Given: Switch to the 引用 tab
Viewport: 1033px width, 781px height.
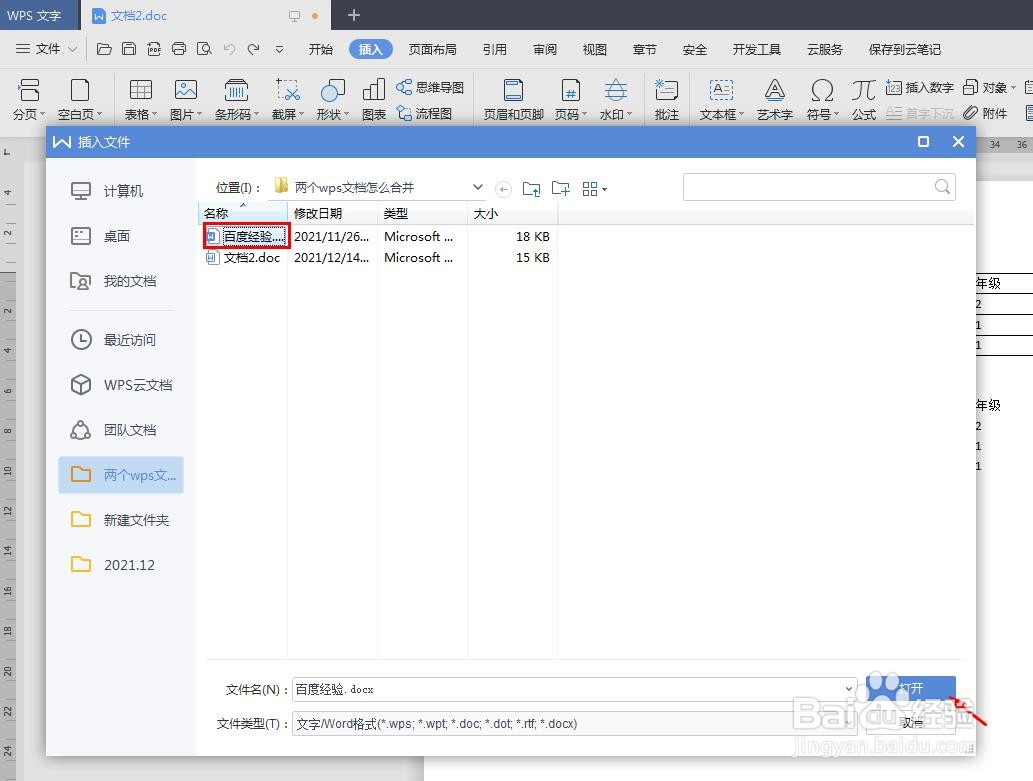Looking at the screenshot, I should coord(494,49).
